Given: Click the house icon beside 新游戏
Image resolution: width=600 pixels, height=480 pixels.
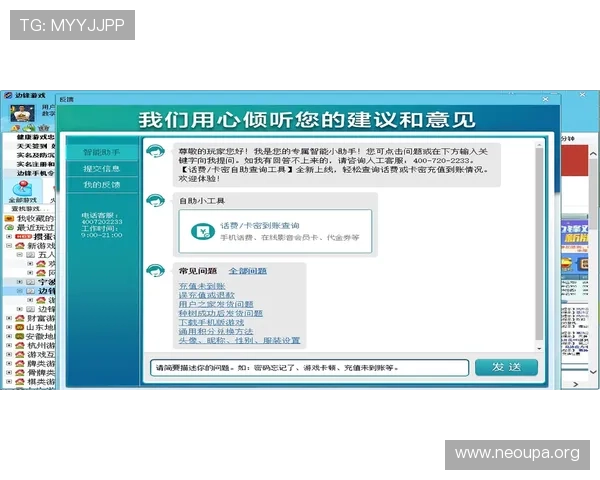Looking at the screenshot, I should coord(20,245).
